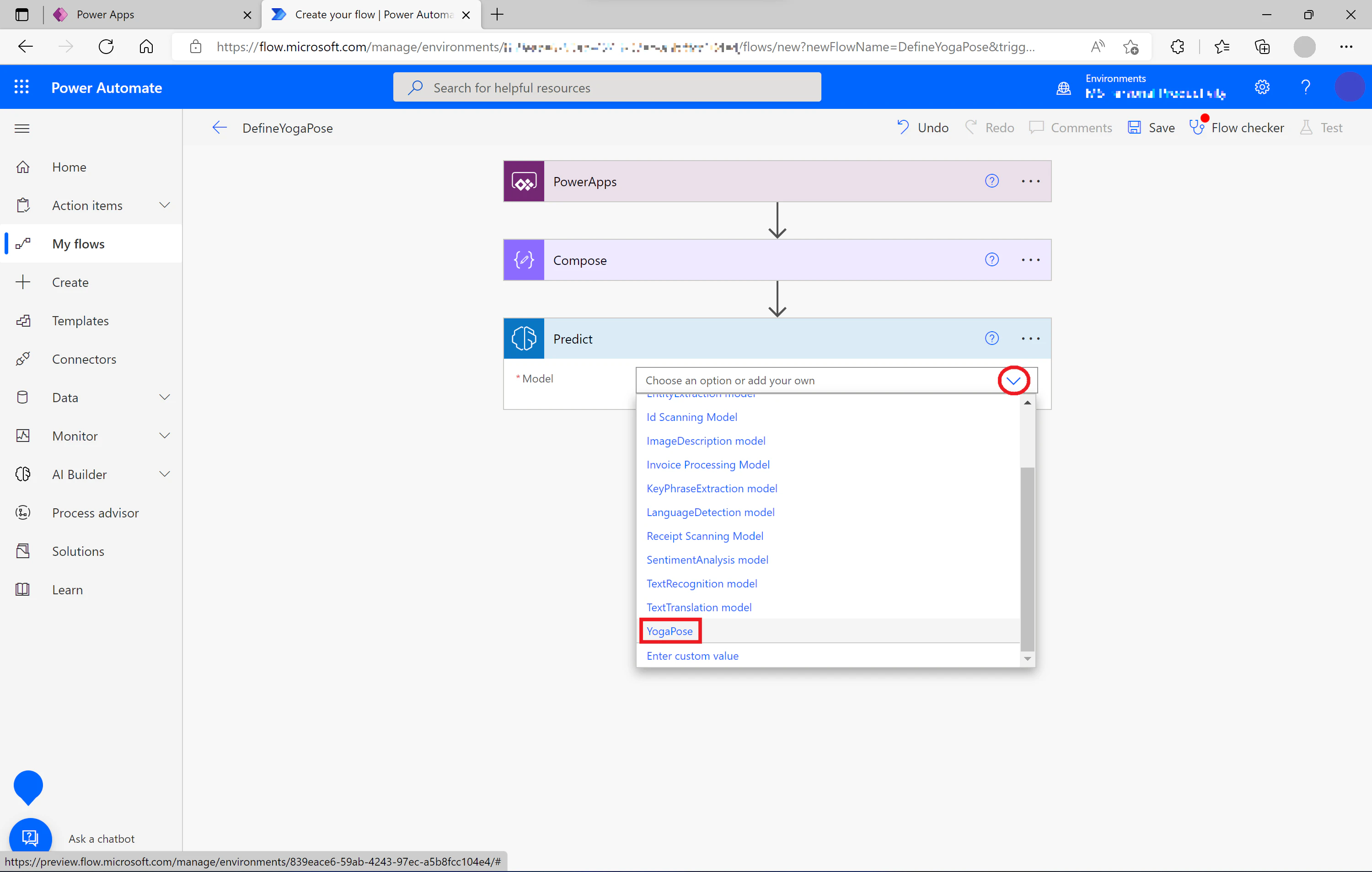Choose TextTranslation model option

[698, 608]
